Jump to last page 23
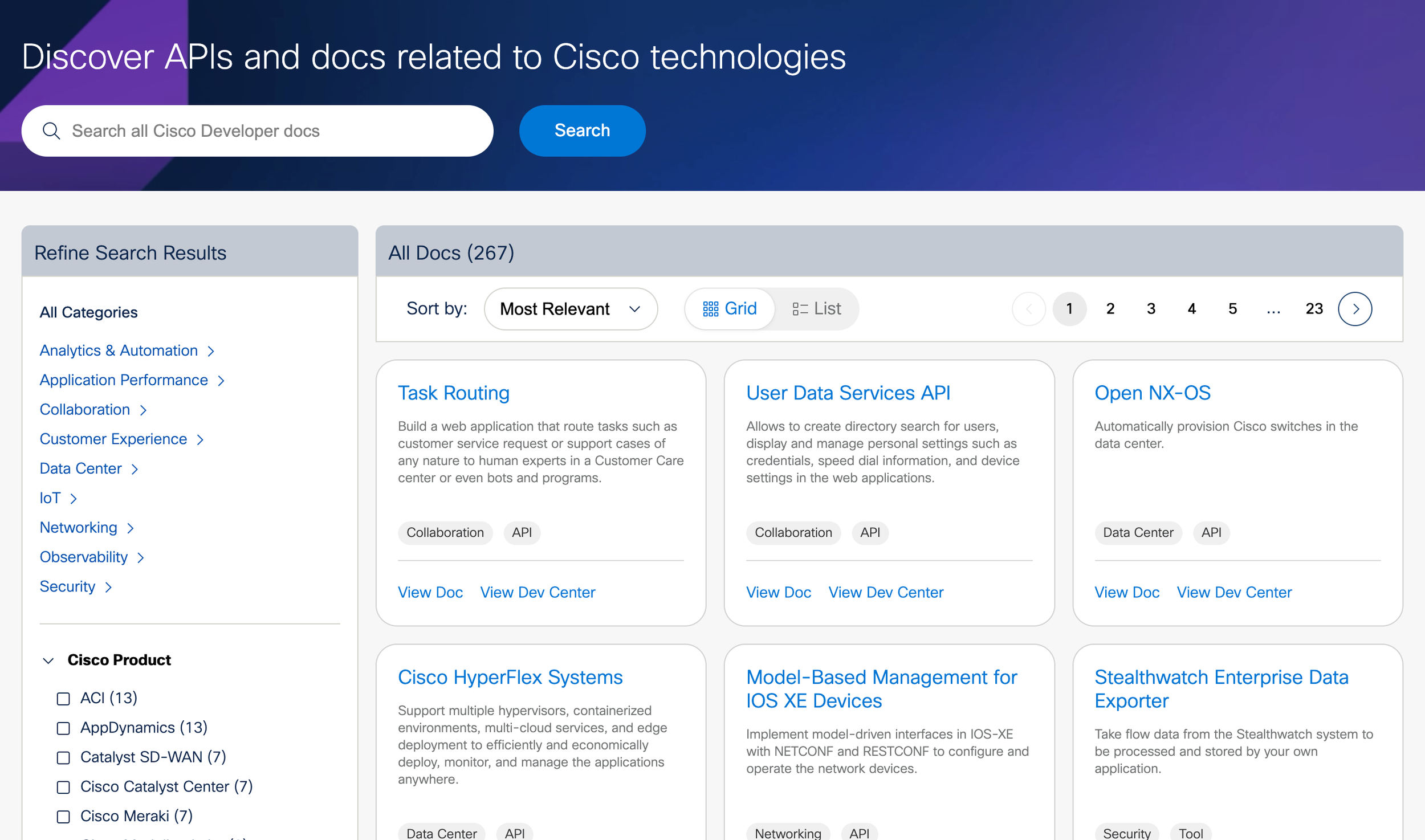The height and width of the screenshot is (840, 1425). (x=1314, y=309)
